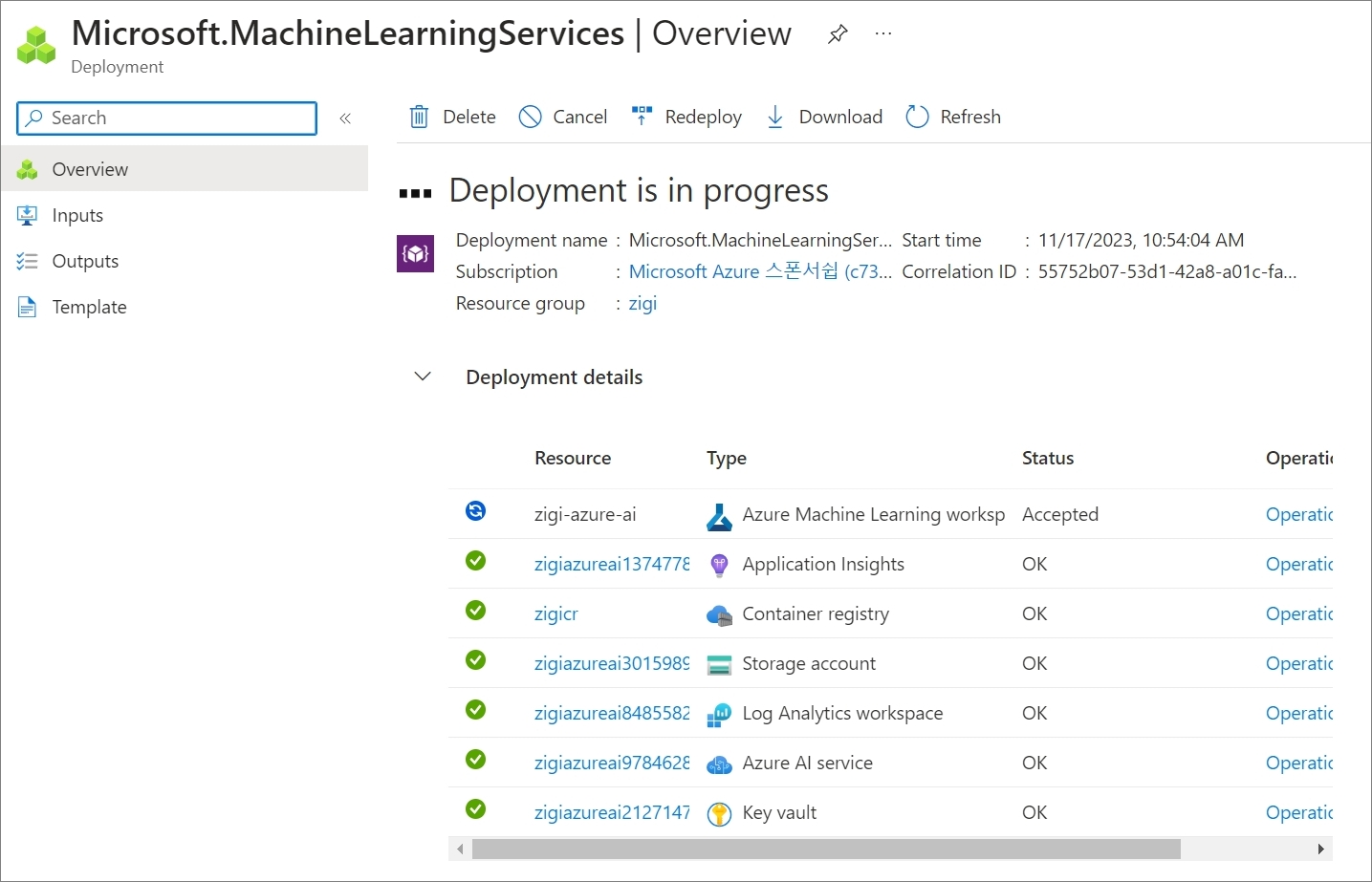
Task: Open the zigiazureai9784628 resource link
Action: [612, 763]
